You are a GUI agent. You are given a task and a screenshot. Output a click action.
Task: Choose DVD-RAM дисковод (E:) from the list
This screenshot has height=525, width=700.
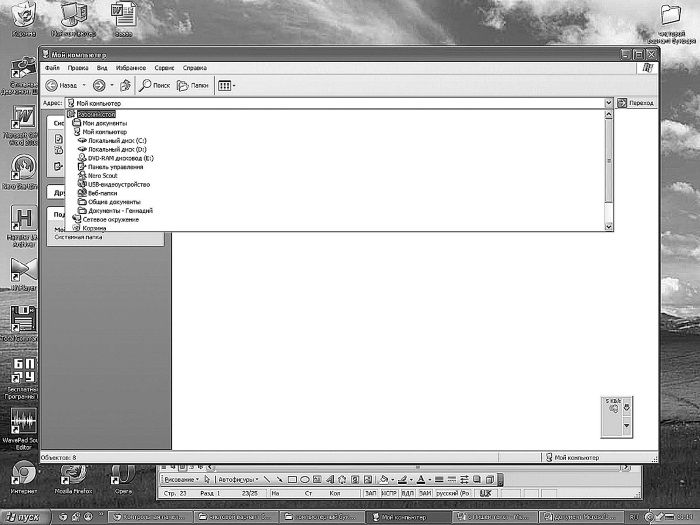(x=120, y=158)
